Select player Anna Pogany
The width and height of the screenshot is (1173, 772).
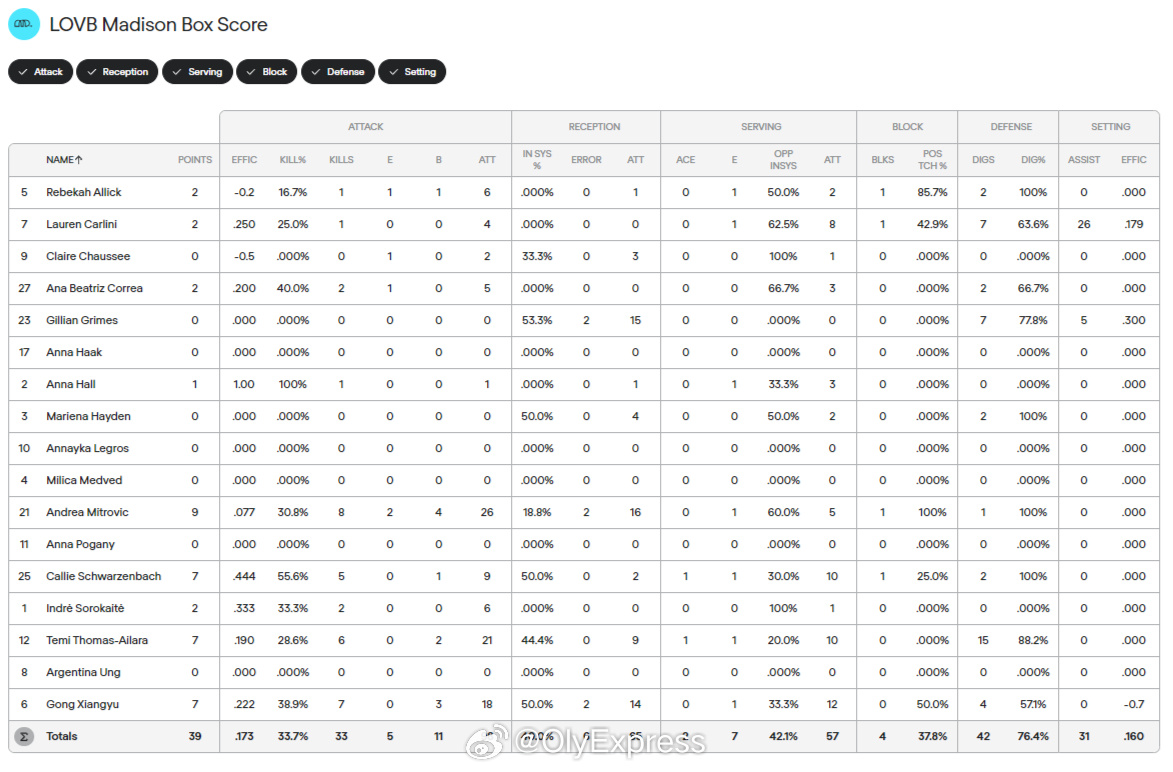point(80,545)
